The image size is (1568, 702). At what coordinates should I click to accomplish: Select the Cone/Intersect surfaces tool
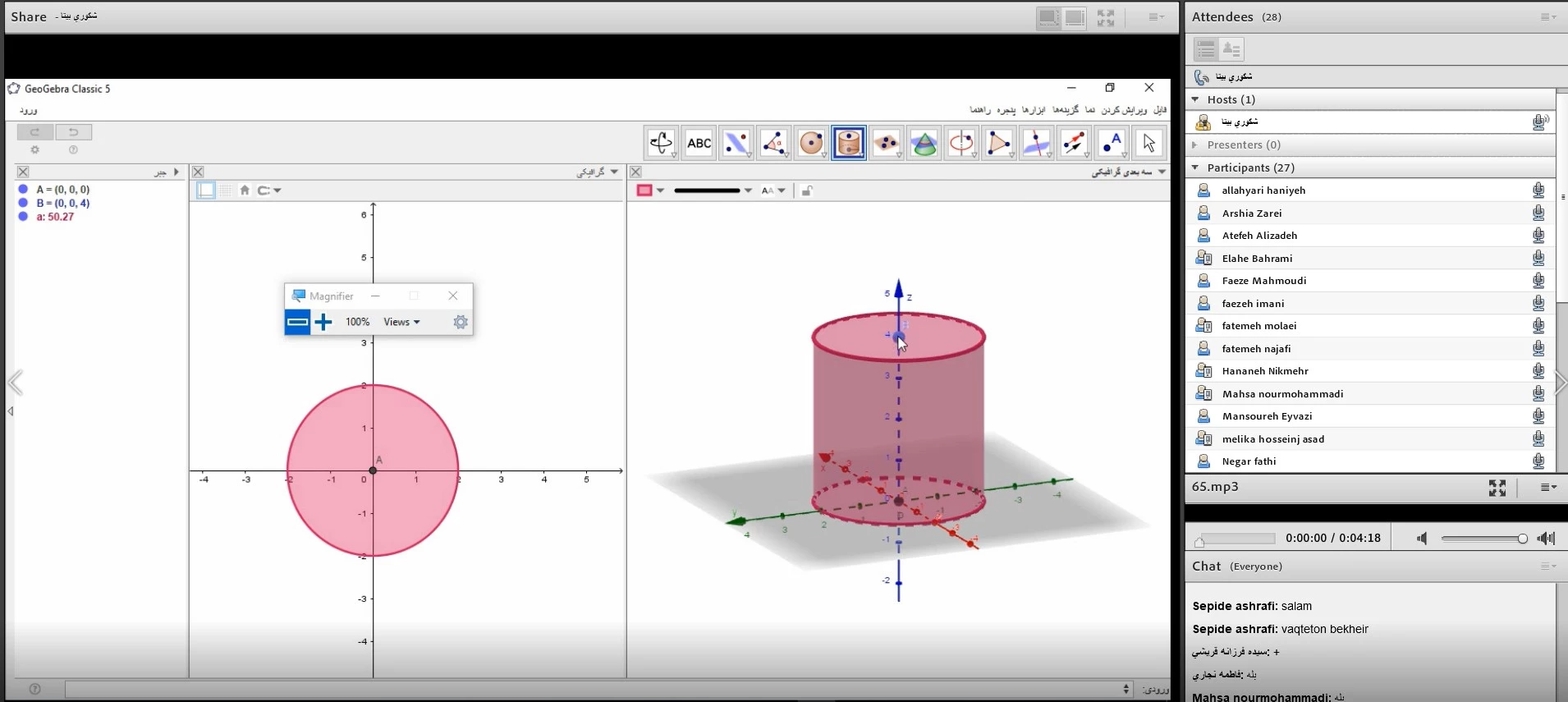click(924, 144)
